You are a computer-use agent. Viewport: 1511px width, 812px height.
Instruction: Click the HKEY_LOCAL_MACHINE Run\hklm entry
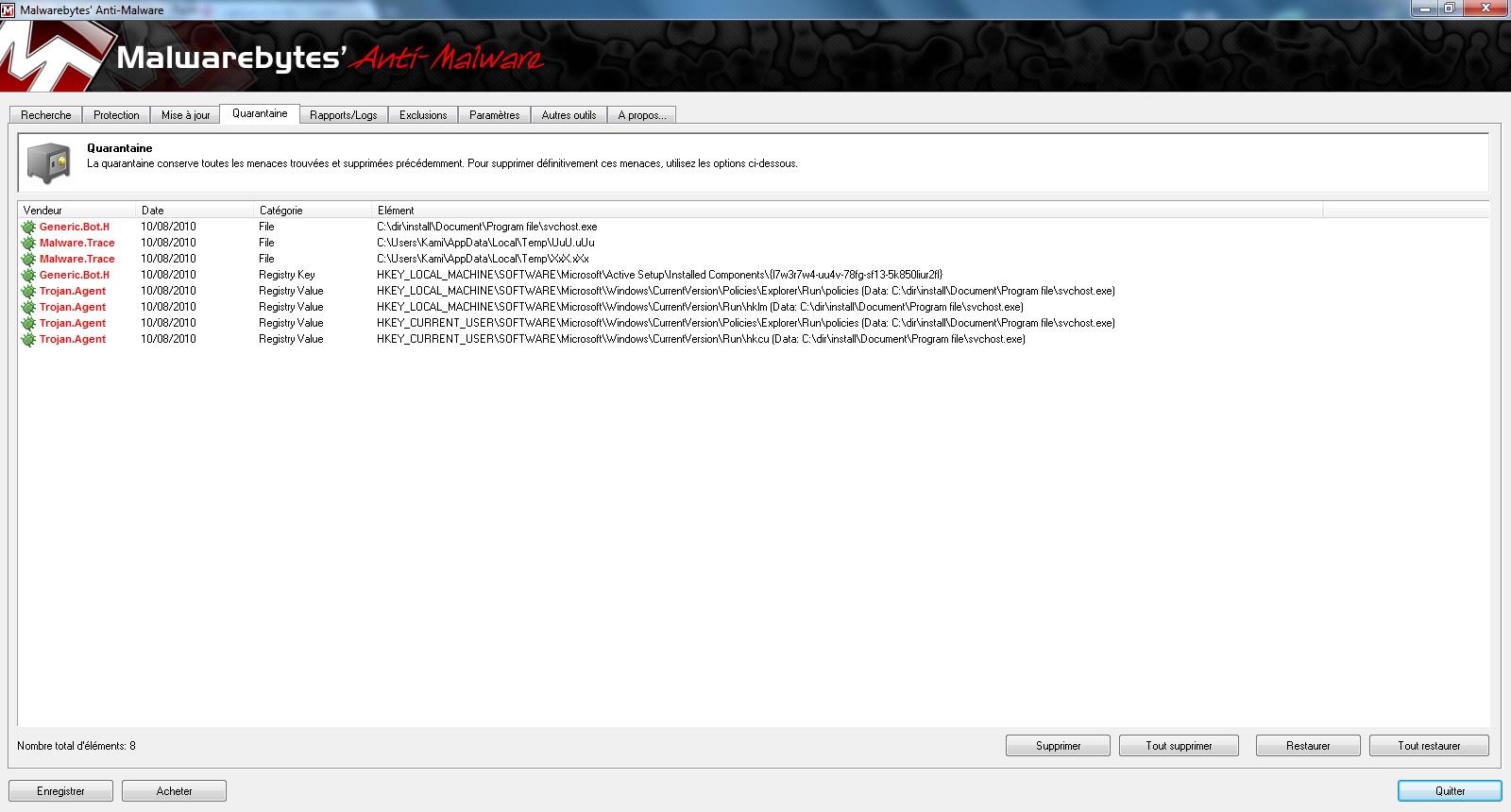[700, 307]
